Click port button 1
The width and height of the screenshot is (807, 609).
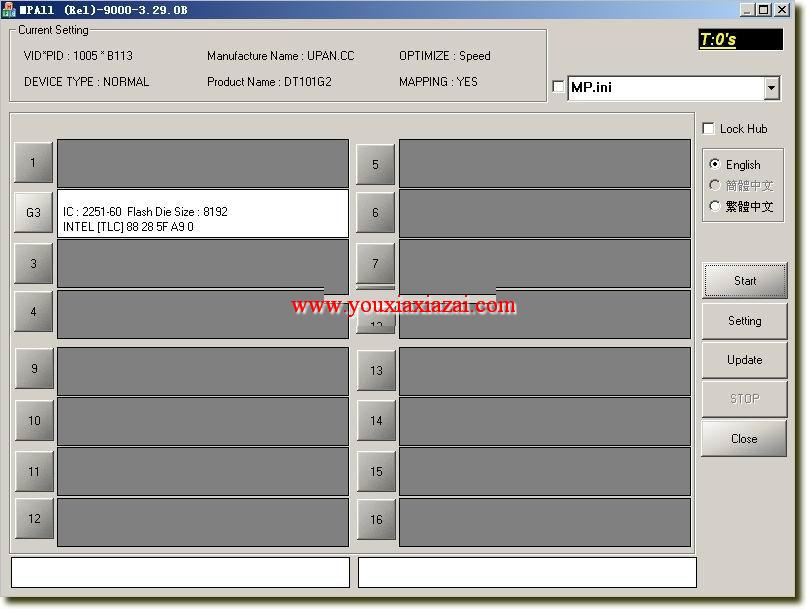click(33, 163)
